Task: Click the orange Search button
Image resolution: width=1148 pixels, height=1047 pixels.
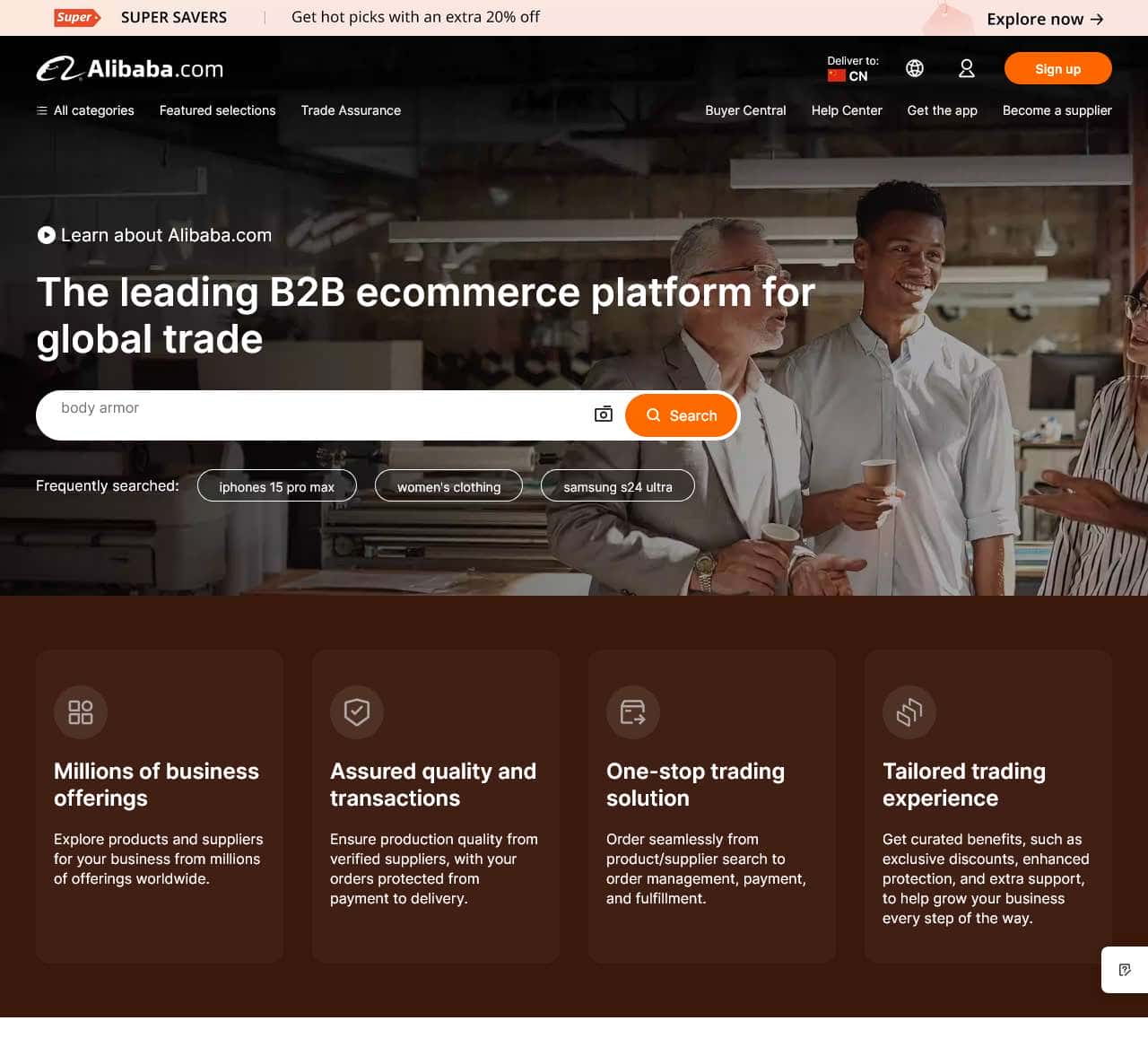Action: [682, 415]
